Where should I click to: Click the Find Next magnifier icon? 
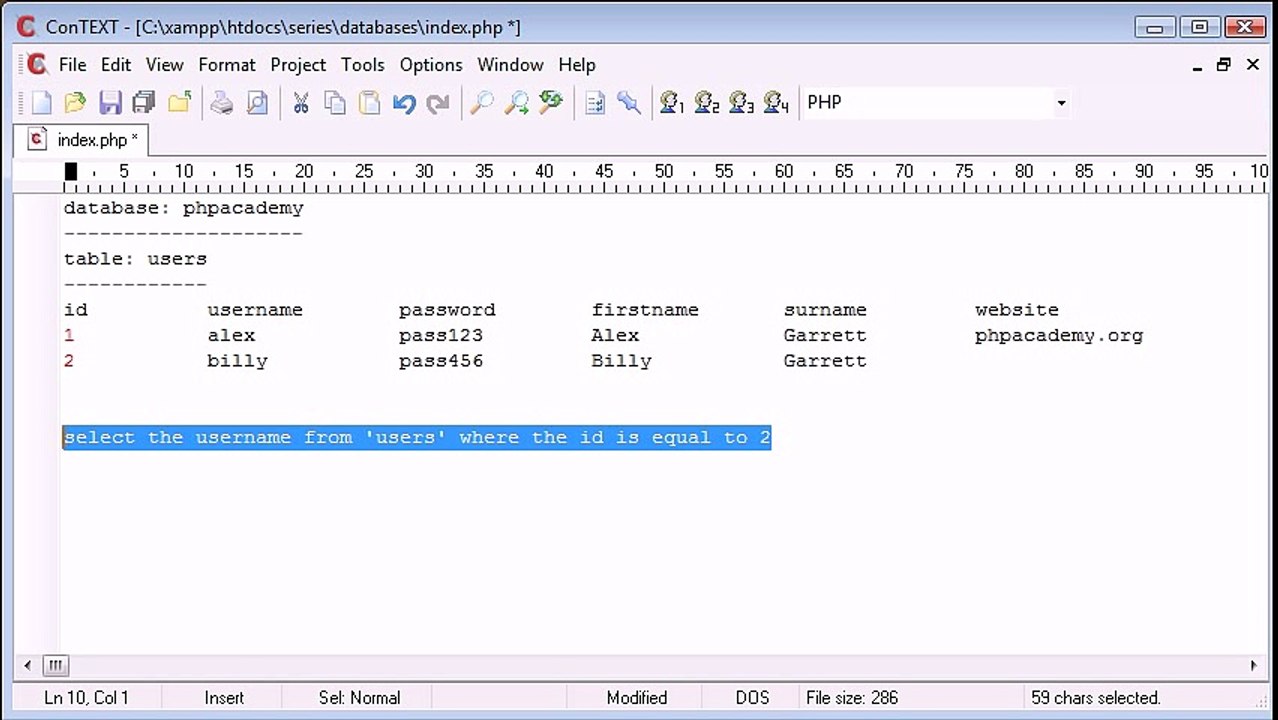pyautogui.click(x=516, y=102)
